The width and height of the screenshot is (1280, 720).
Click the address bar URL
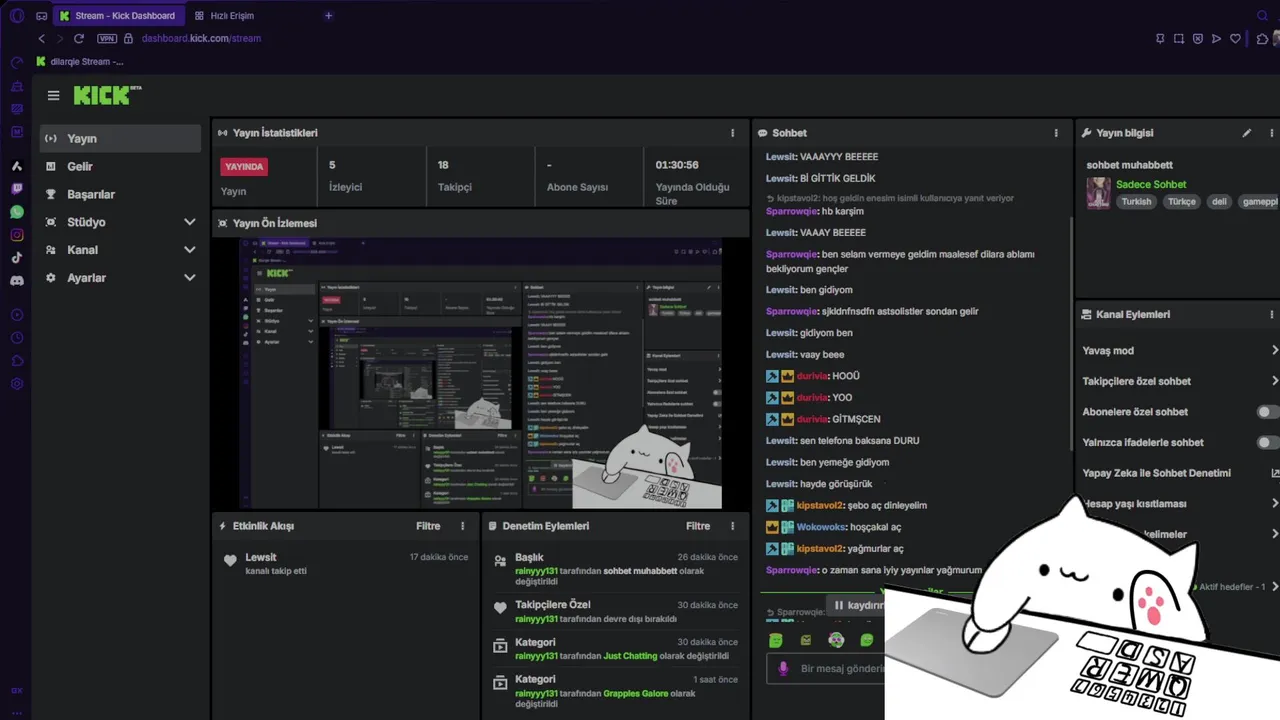[201, 38]
